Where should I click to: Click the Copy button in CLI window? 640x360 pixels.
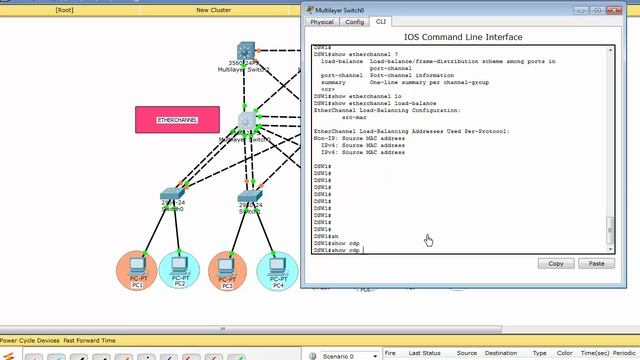coord(556,264)
